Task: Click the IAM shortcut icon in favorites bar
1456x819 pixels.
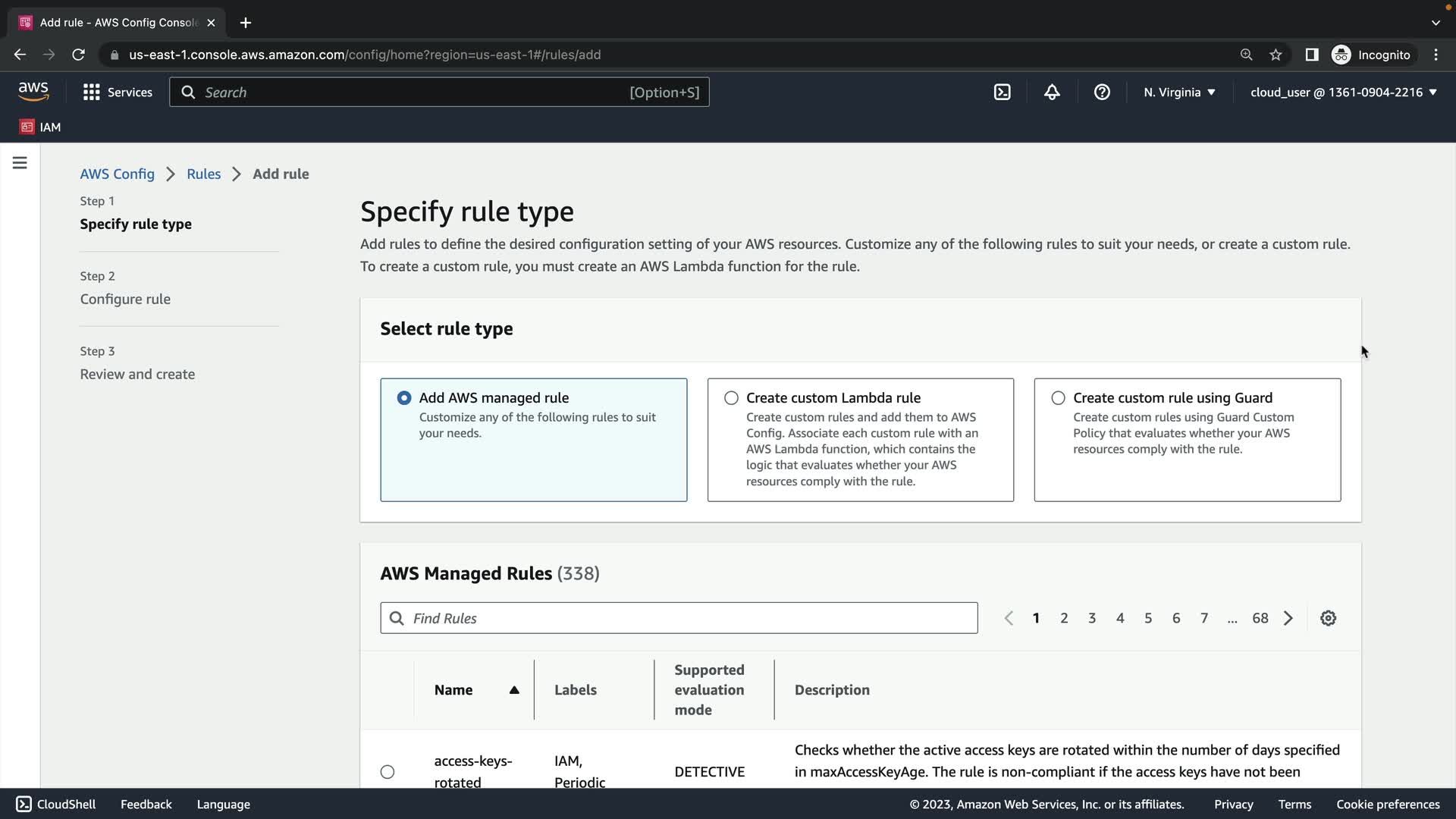Action: click(27, 127)
